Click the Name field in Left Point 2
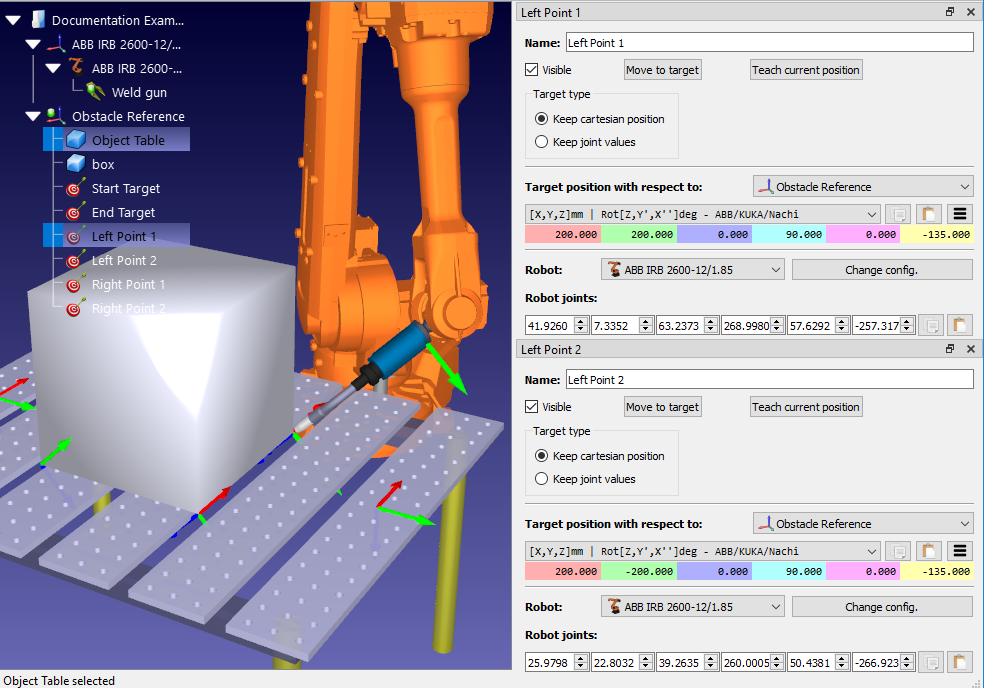984x688 pixels. (x=768, y=380)
